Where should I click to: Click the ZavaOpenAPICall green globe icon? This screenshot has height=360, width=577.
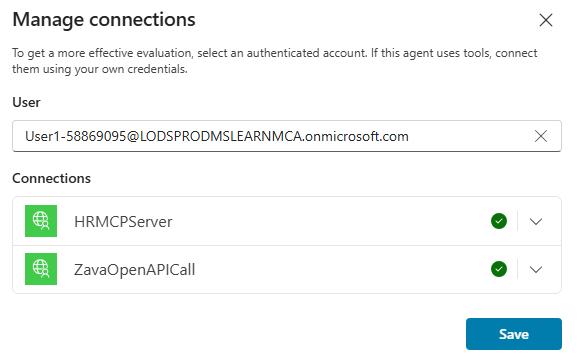pyautogui.click(x=41, y=269)
